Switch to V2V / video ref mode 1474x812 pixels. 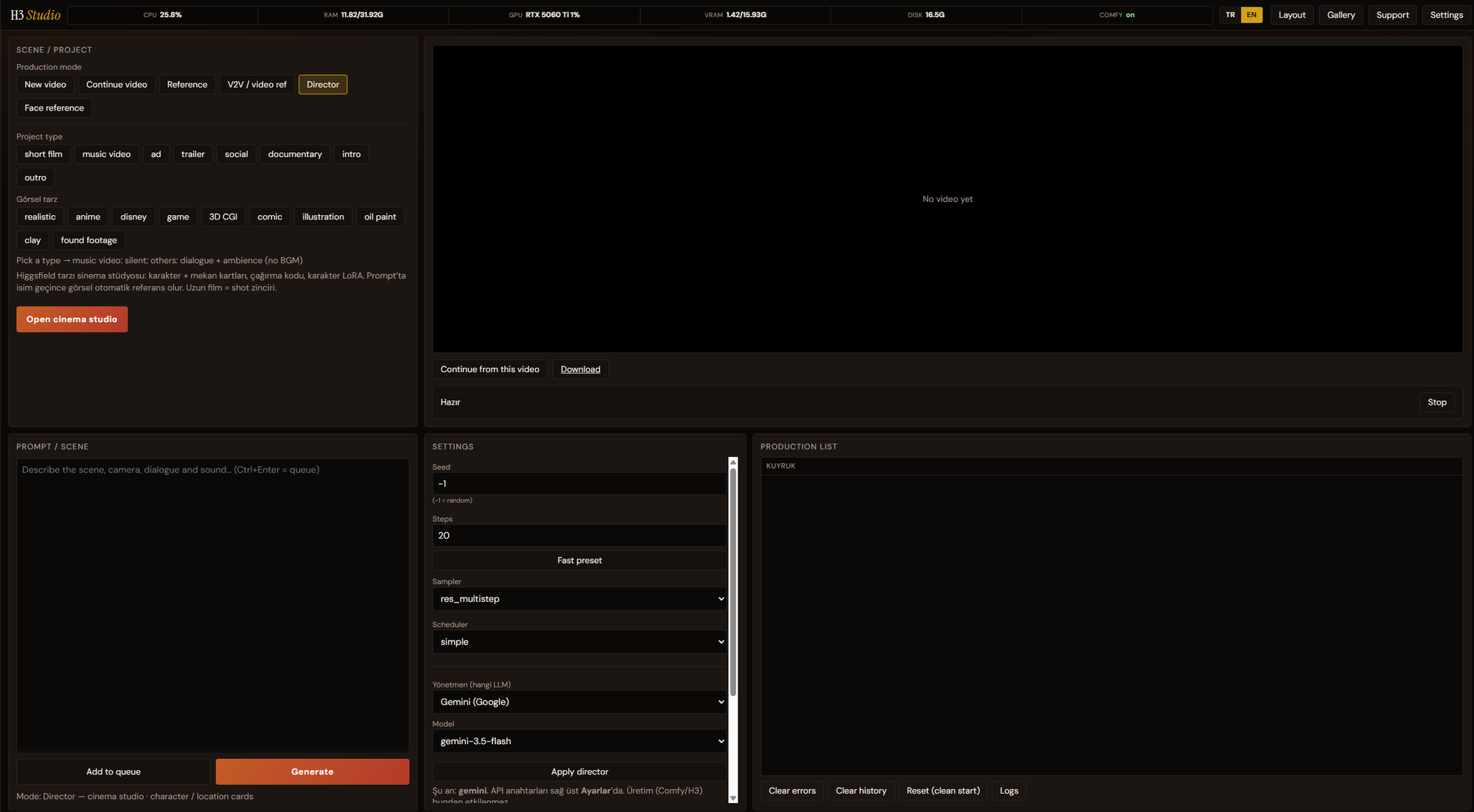(257, 85)
